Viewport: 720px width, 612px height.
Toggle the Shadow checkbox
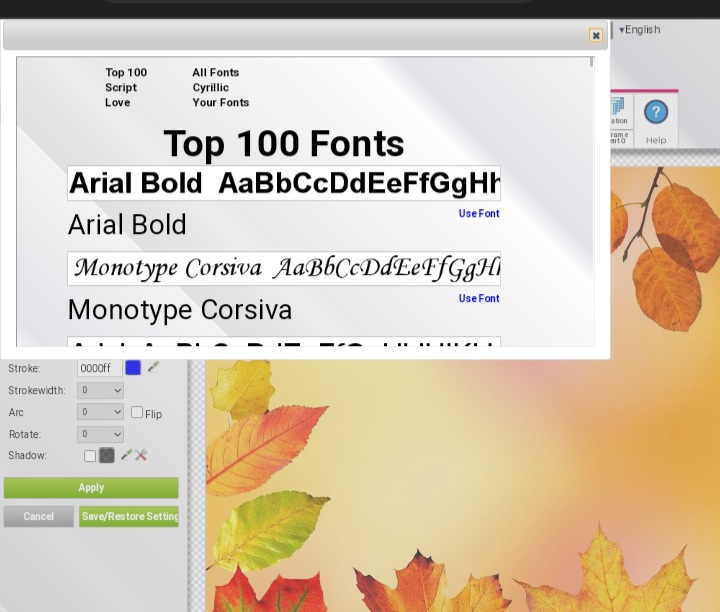point(90,456)
